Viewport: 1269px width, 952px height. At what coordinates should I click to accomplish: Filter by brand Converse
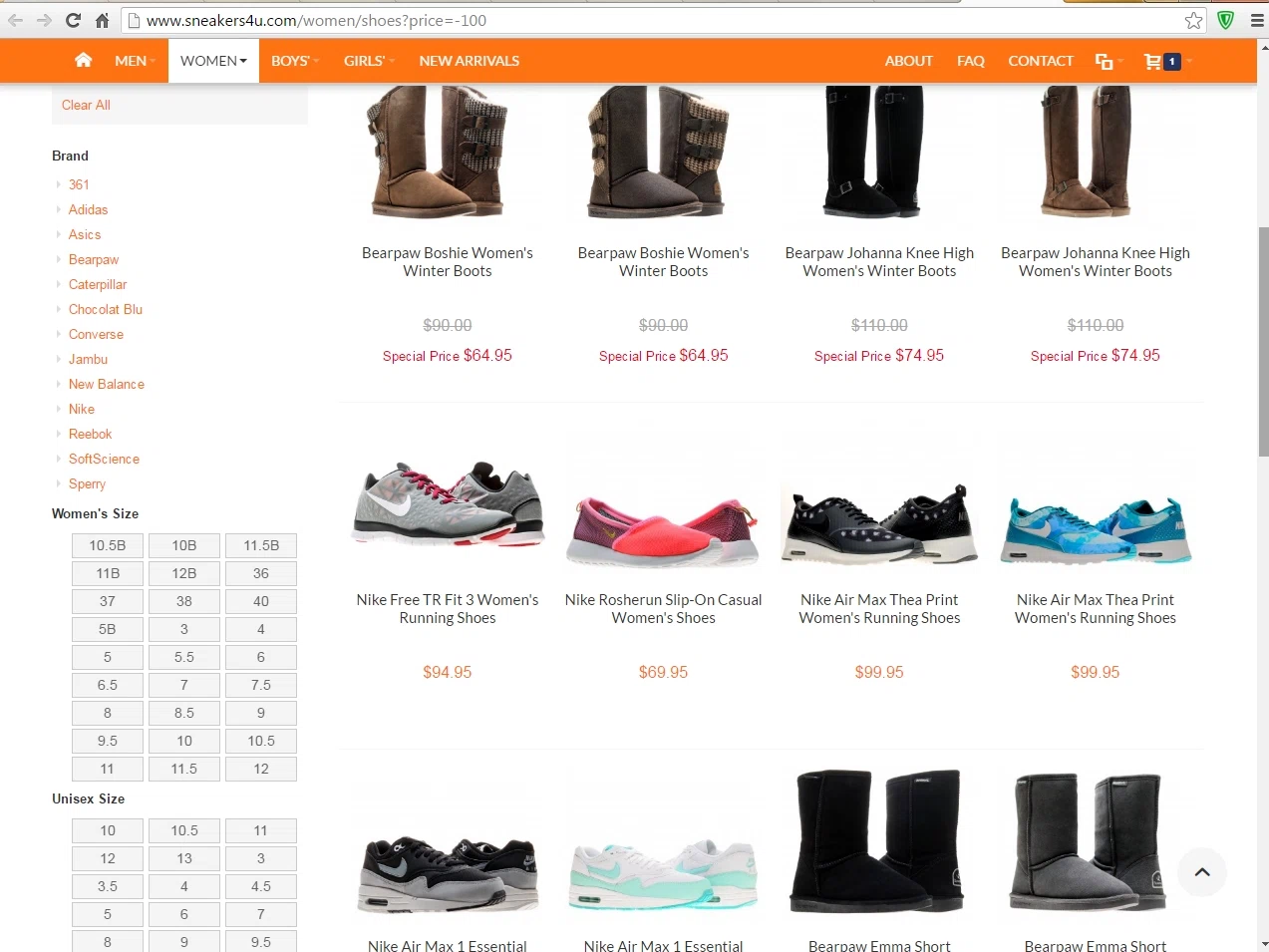click(x=96, y=334)
